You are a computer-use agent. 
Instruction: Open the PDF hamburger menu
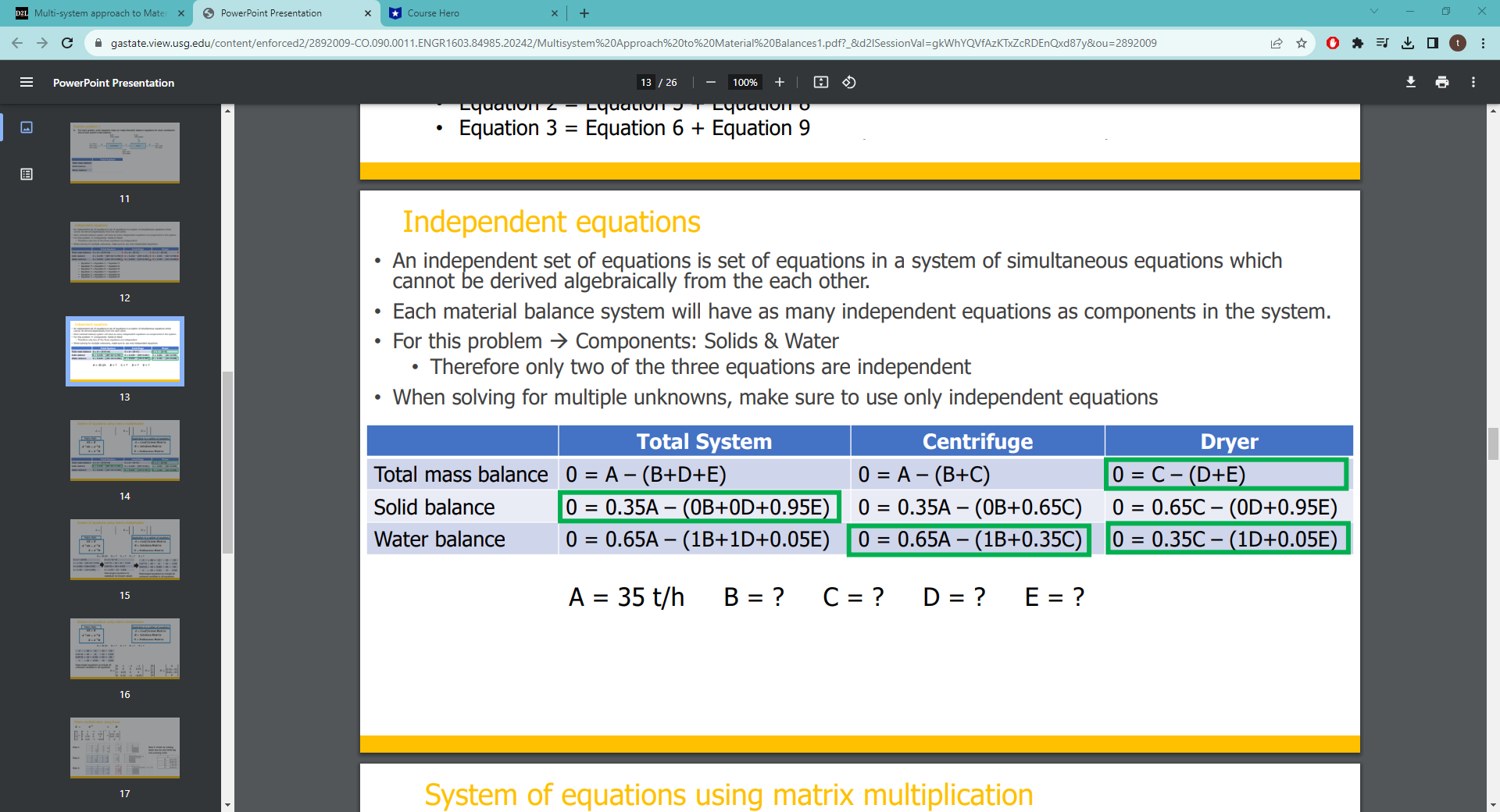[27, 82]
